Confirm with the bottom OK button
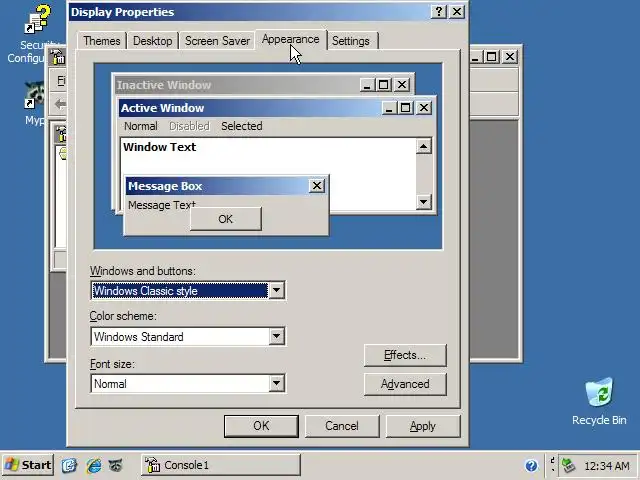Image resolution: width=640 pixels, height=480 pixels. point(261,426)
